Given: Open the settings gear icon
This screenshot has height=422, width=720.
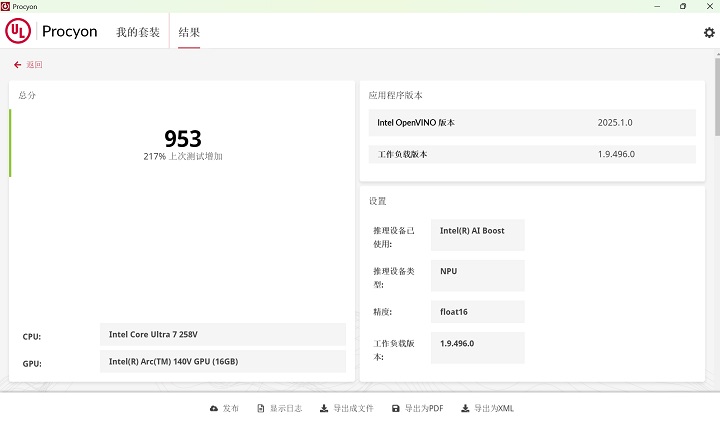Looking at the screenshot, I should 709,33.
